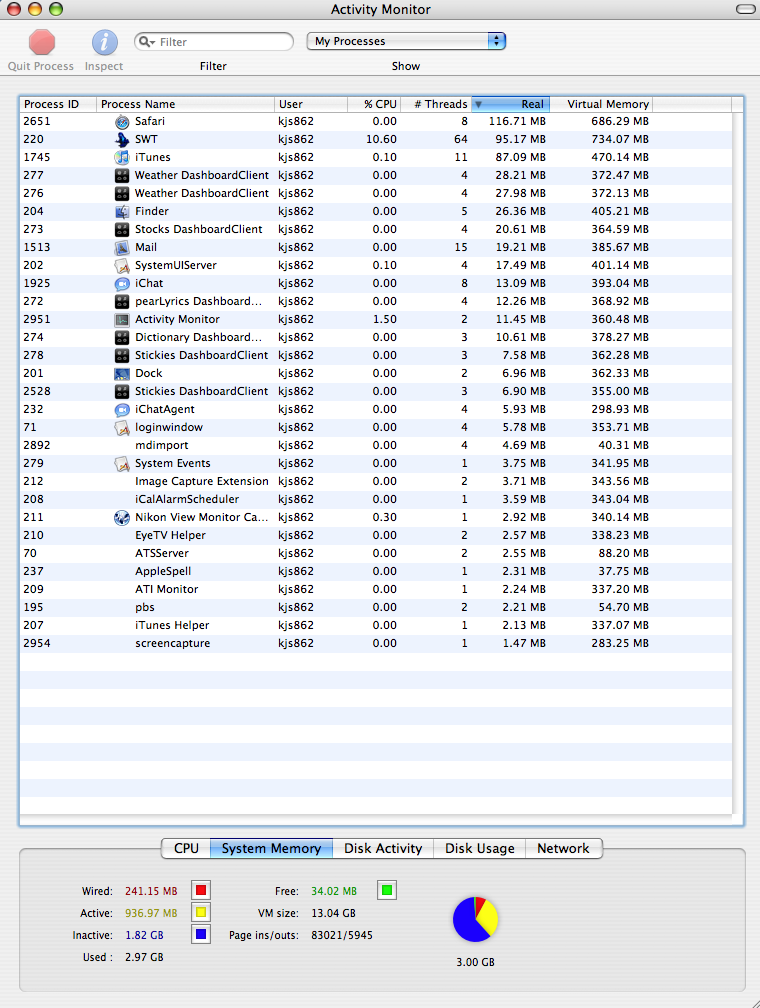The height and width of the screenshot is (1008, 760).
Task: Select the pbs process row
Action: [375, 608]
